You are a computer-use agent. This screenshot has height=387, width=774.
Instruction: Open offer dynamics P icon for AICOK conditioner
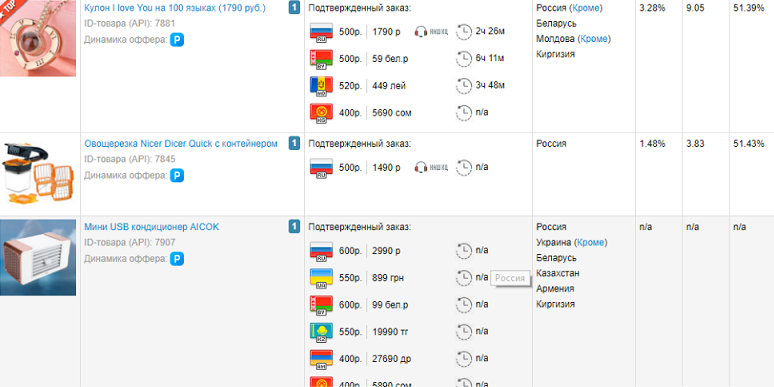pos(177,259)
